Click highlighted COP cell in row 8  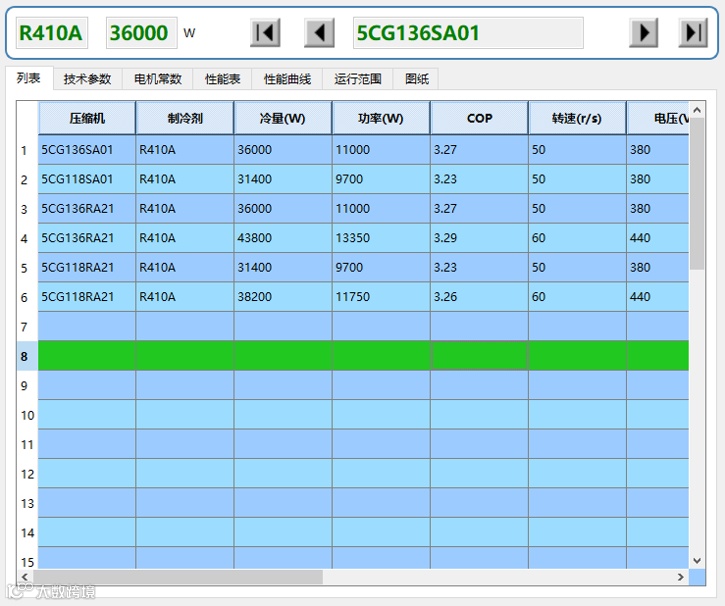click(479, 355)
